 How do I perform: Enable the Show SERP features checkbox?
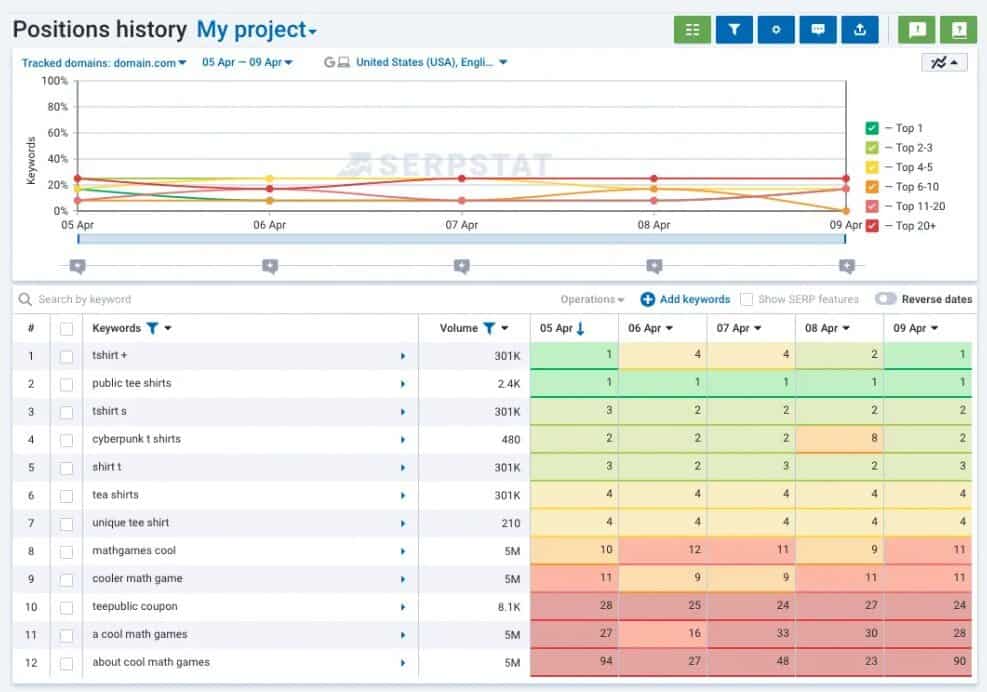pos(747,299)
